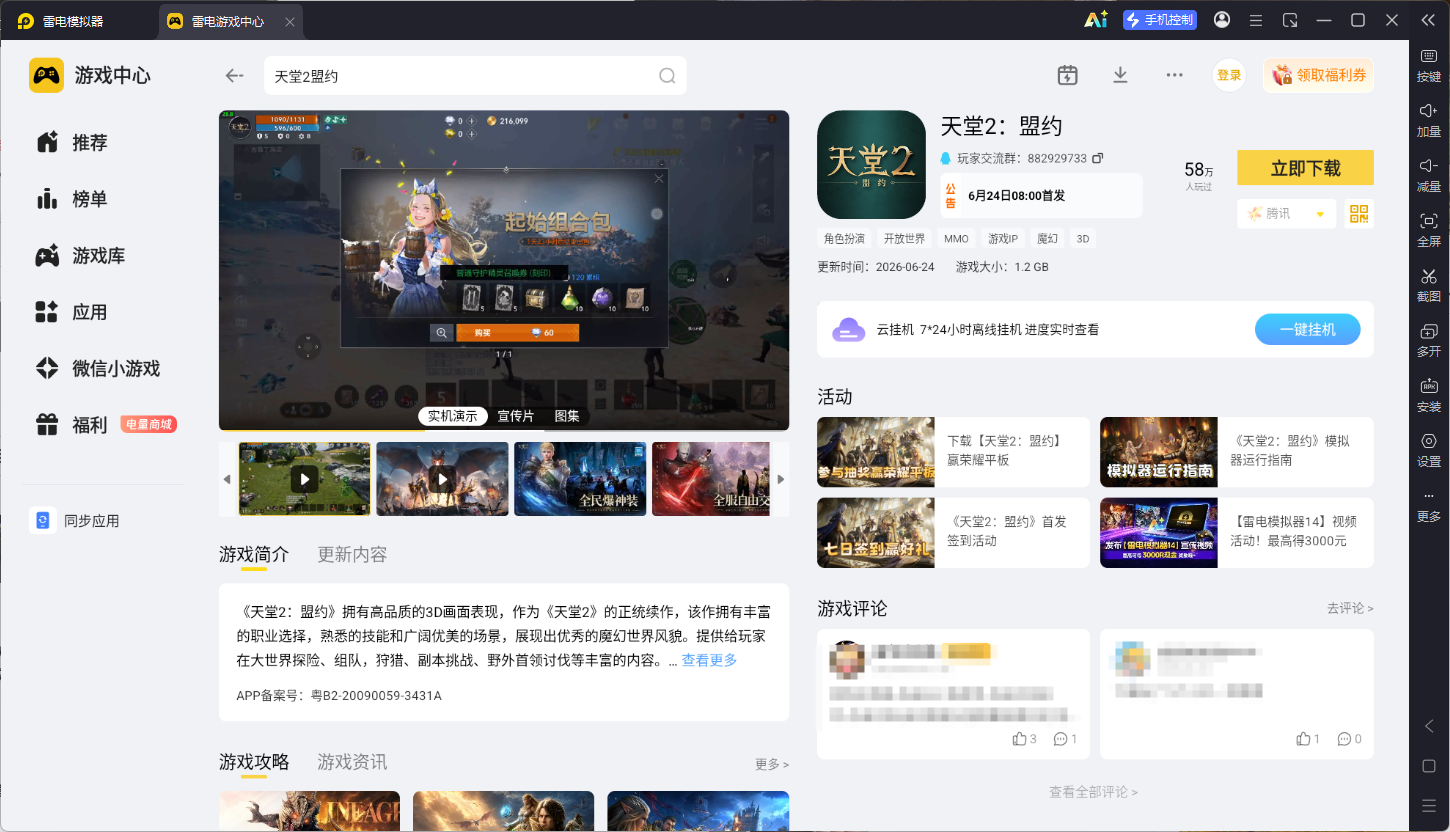Screen dimensions: 1450x832
Task: Click 去评论 > to write a review
Action: pos(1350,608)
